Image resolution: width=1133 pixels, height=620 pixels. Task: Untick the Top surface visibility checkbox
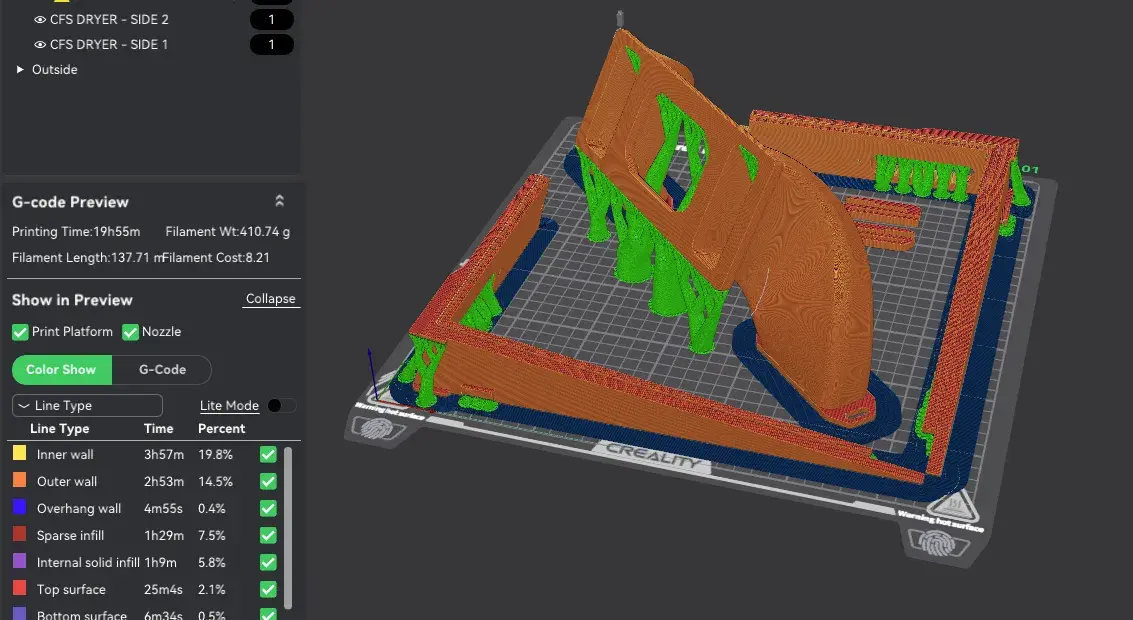click(268, 590)
